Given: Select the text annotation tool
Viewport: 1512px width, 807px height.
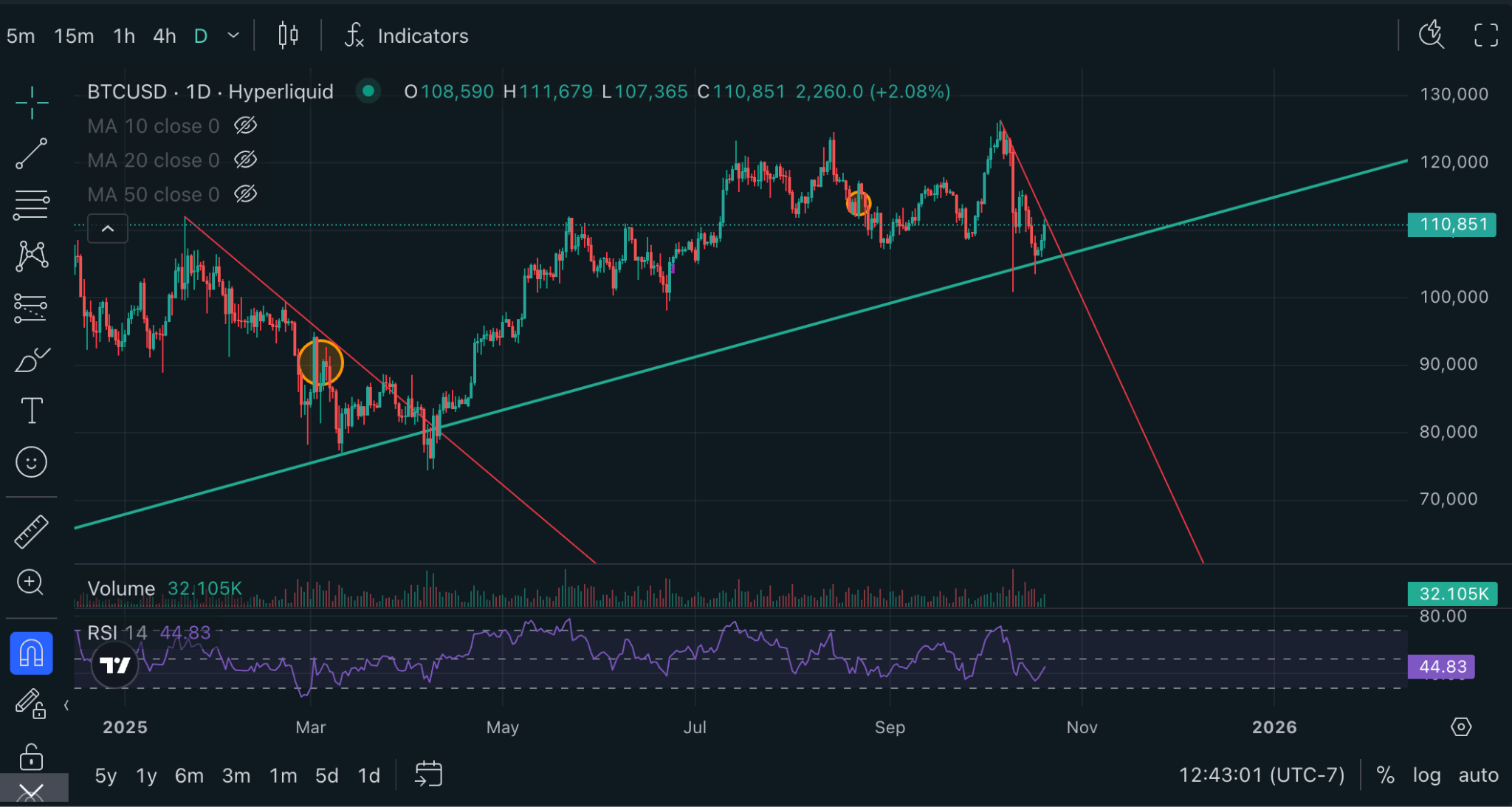Looking at the screenshot, I should [x=32, y=411].
